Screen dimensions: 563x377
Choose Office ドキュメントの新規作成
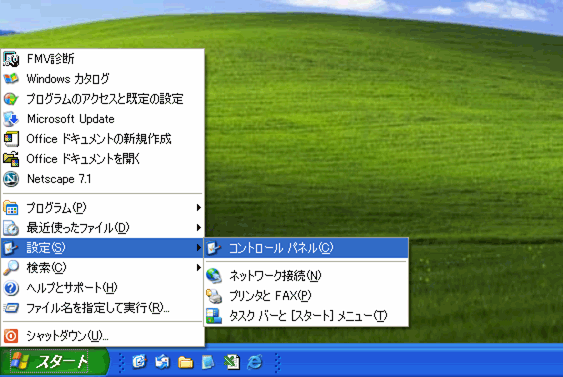point(103,139)
